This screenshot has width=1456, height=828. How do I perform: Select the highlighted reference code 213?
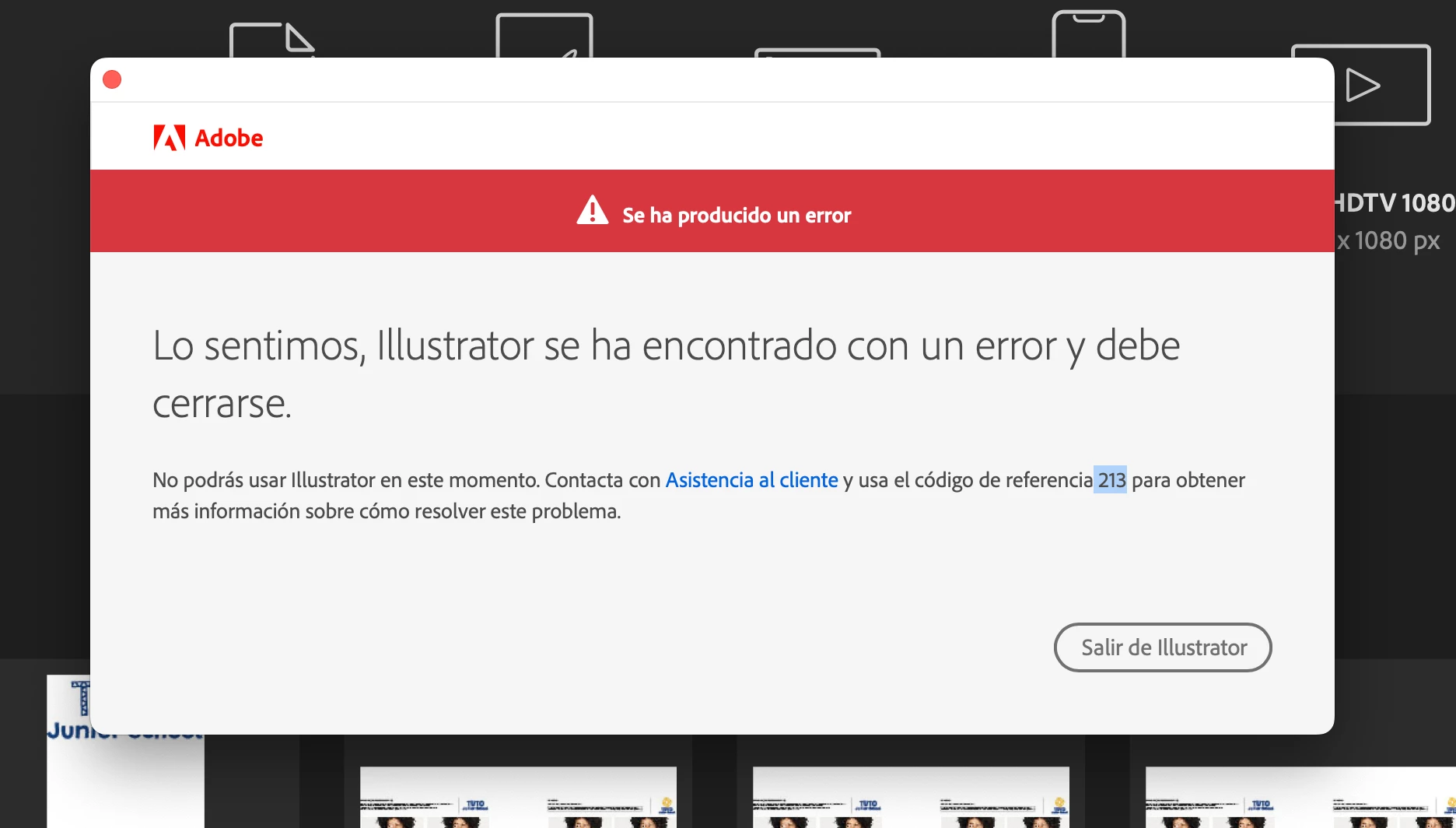pos(1111,480)
